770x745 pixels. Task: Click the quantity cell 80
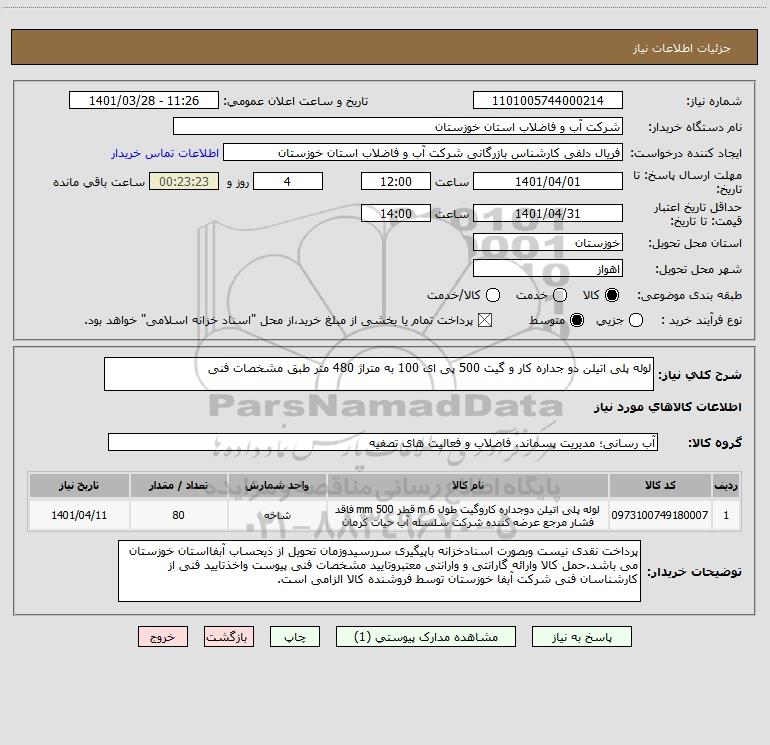(178, 515)
